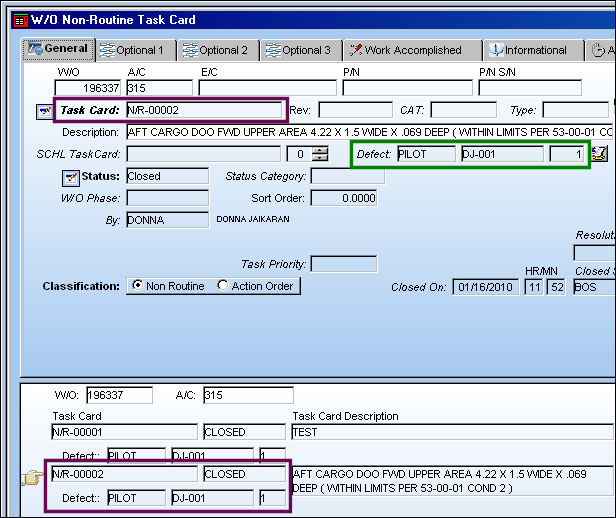Click the Defect type field PILOT in top panel
Screen dimensions: 616x518
tap(426, 154)
